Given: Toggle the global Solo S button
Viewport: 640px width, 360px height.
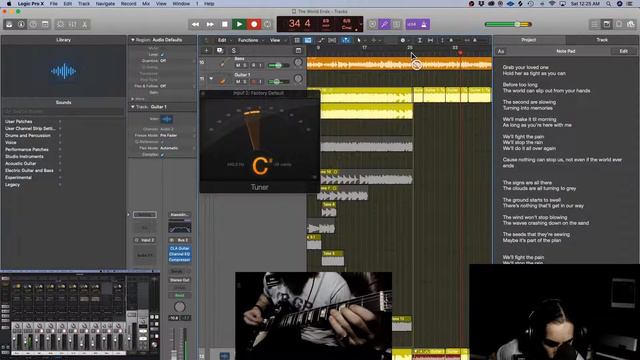Looking at the screenshot, I should click(233, 51).
